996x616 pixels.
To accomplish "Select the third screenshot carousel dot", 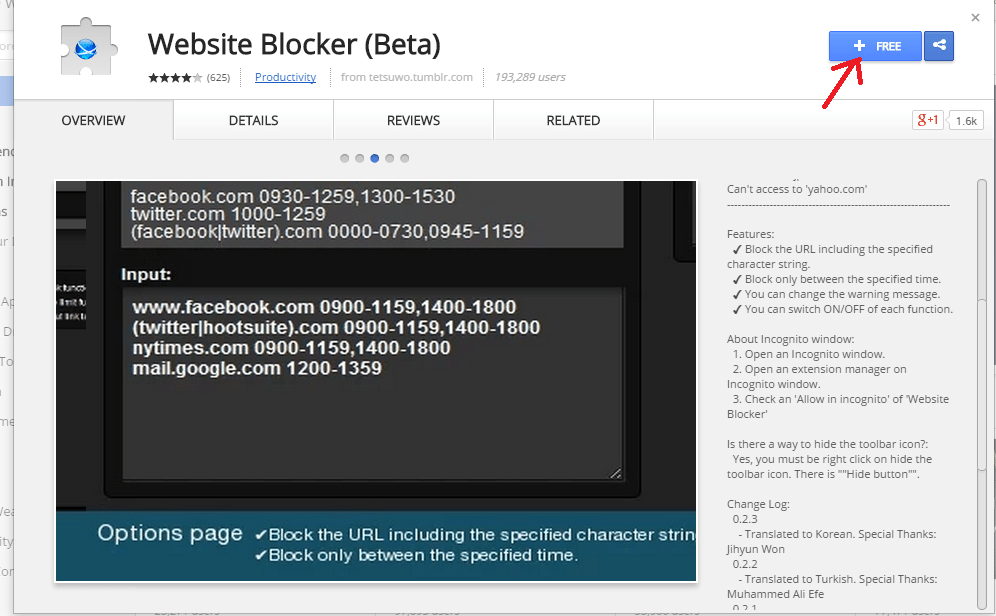I will coord(375,158).
